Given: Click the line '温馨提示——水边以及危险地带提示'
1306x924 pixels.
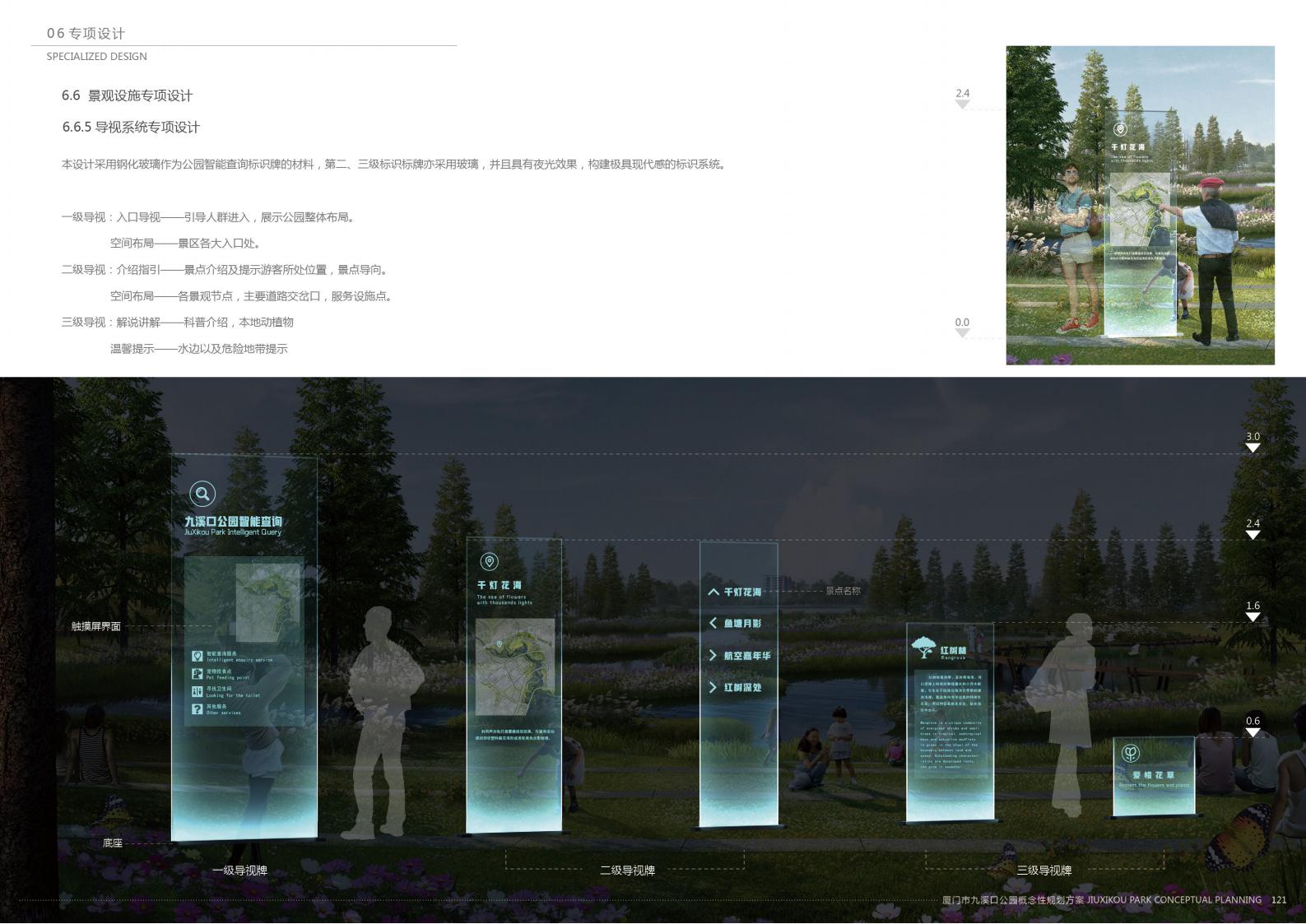Looking at the screenshot, I should (198, 349).
